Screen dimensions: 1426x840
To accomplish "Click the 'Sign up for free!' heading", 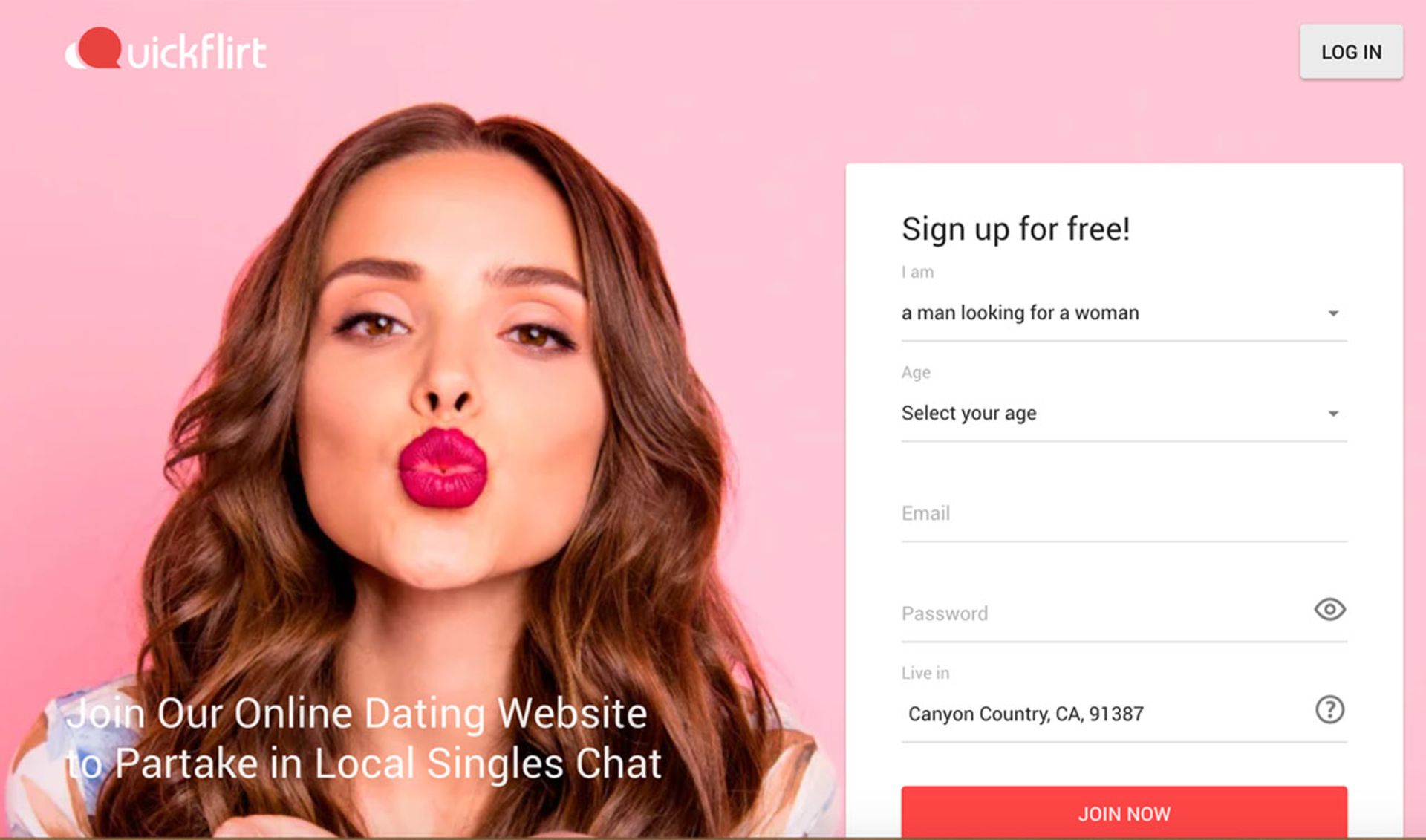I will click(1015, 229).
